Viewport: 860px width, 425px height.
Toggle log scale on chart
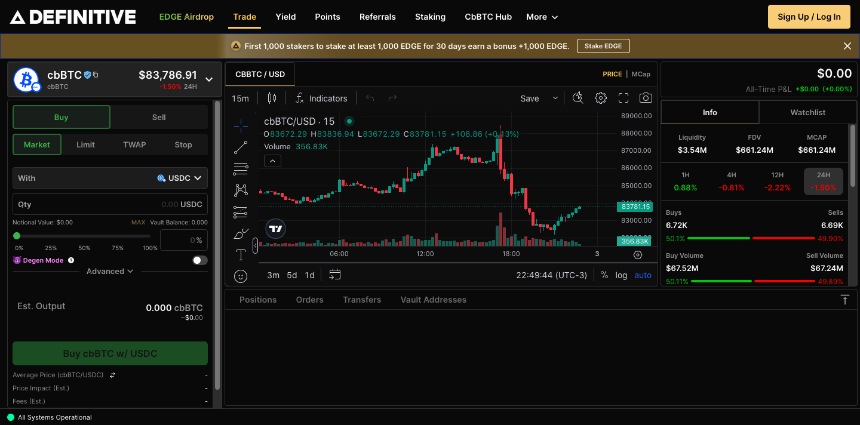[x=621, y=275]
